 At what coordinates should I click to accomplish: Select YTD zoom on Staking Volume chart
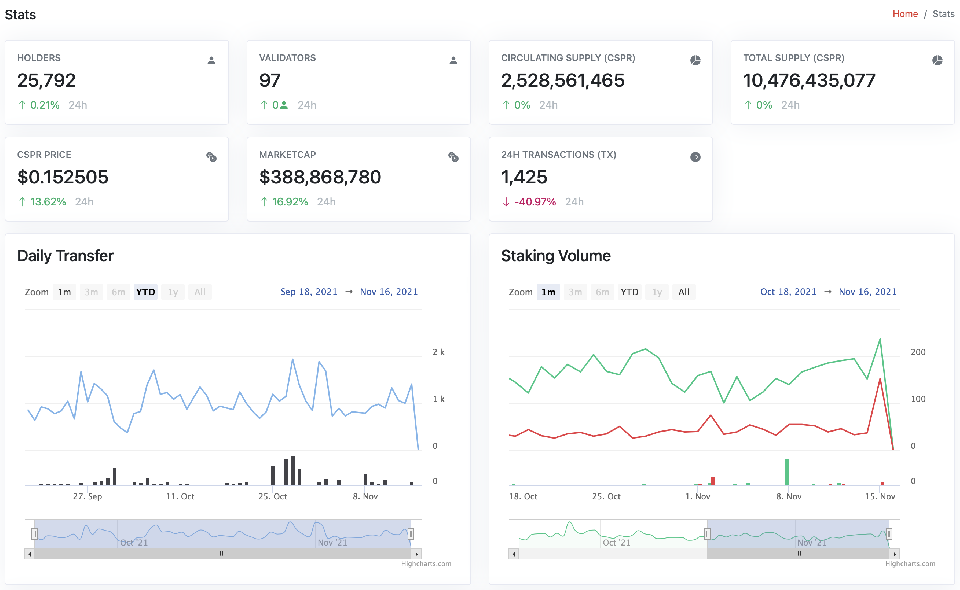(629, 292)
